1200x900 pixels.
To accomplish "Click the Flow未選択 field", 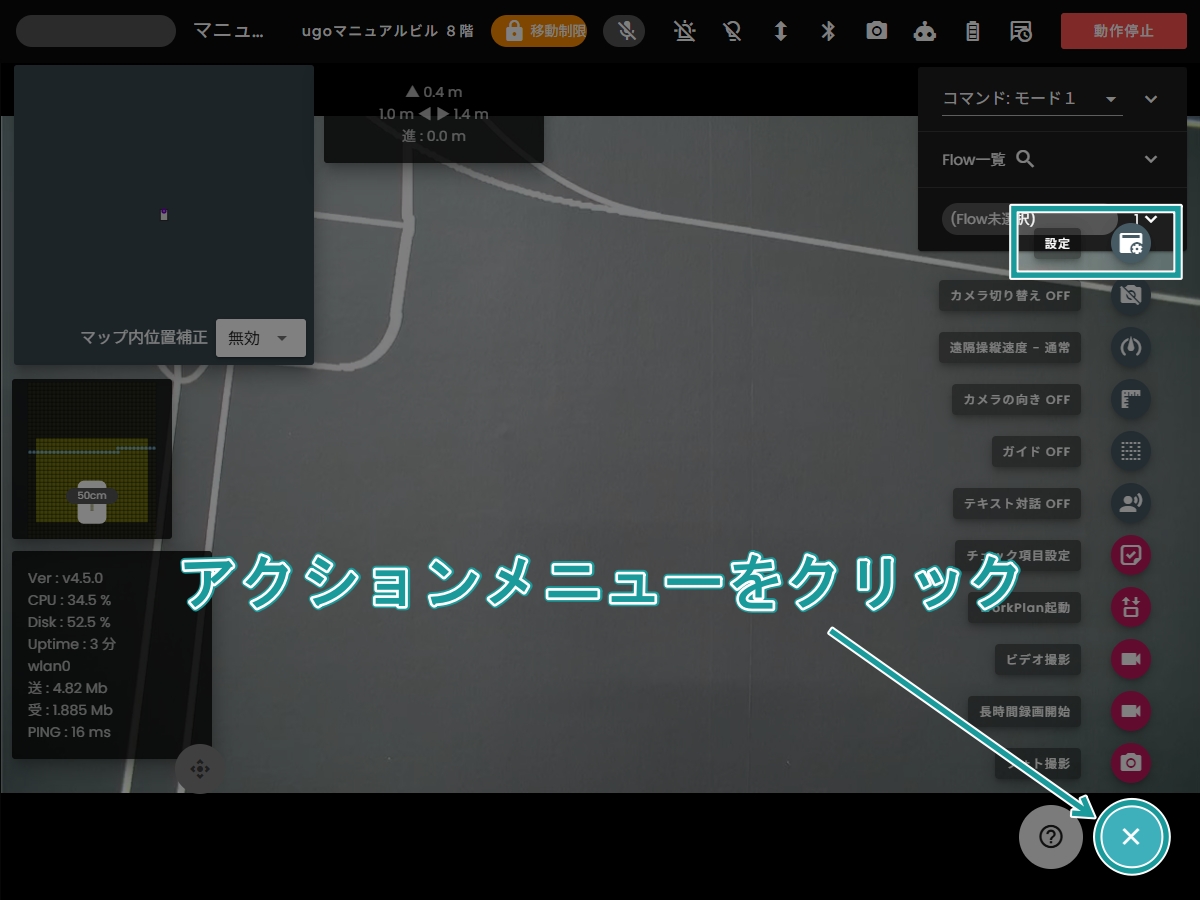I will [1030, 219].
